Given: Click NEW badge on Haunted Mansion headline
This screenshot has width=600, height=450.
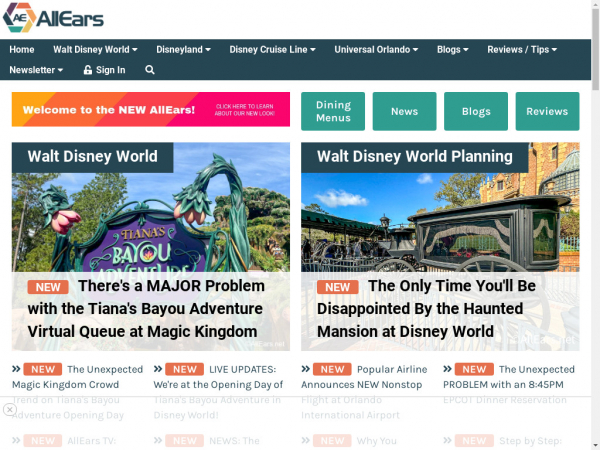Looking at the screenshot, I should pyautogui.click(x=338, y=287).
